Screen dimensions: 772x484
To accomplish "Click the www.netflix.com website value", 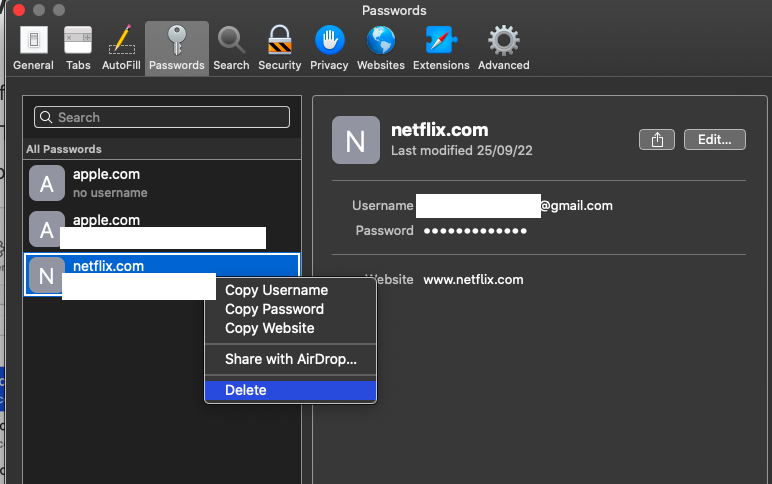I will point(473,280).
